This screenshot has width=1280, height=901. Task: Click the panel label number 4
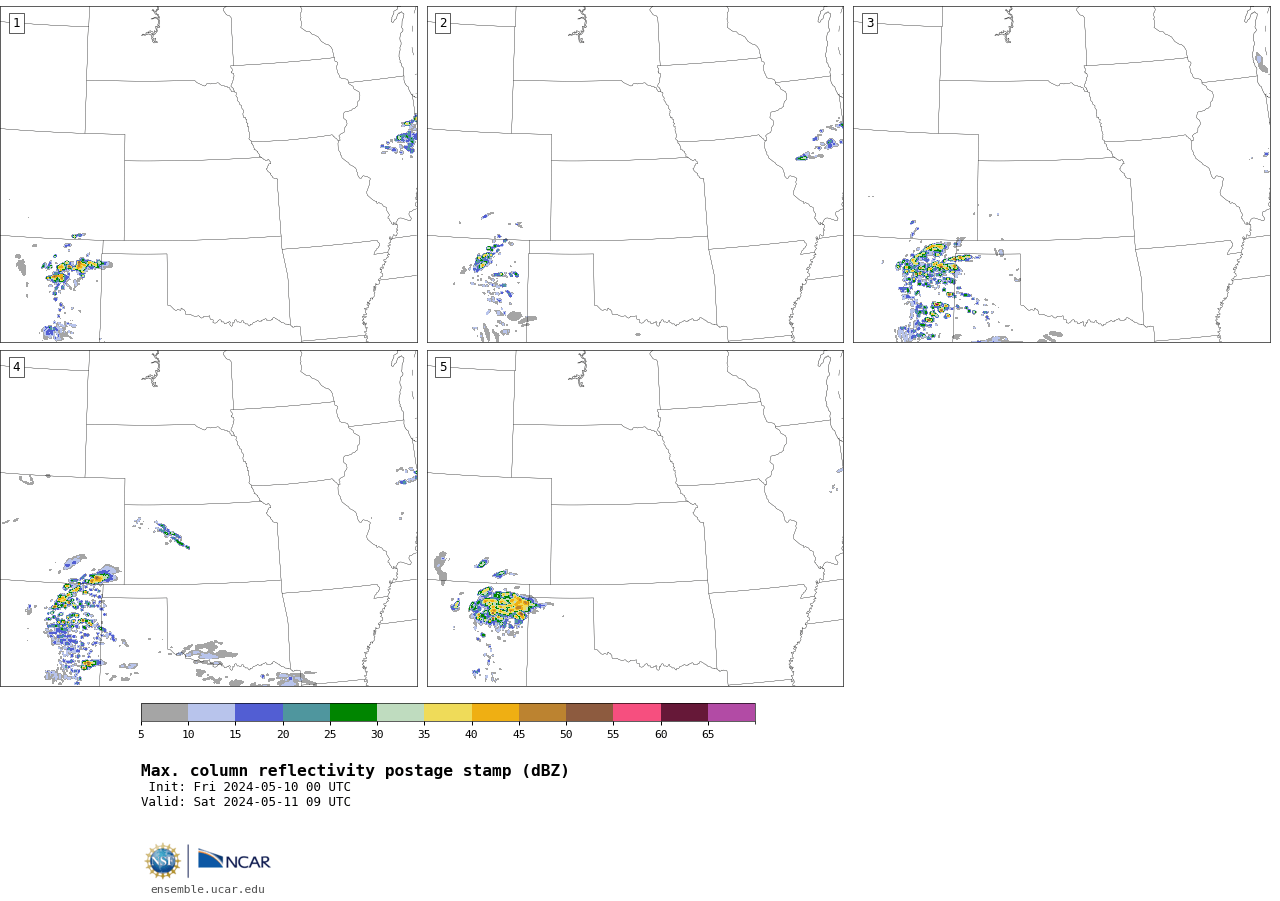coord(16,367)
